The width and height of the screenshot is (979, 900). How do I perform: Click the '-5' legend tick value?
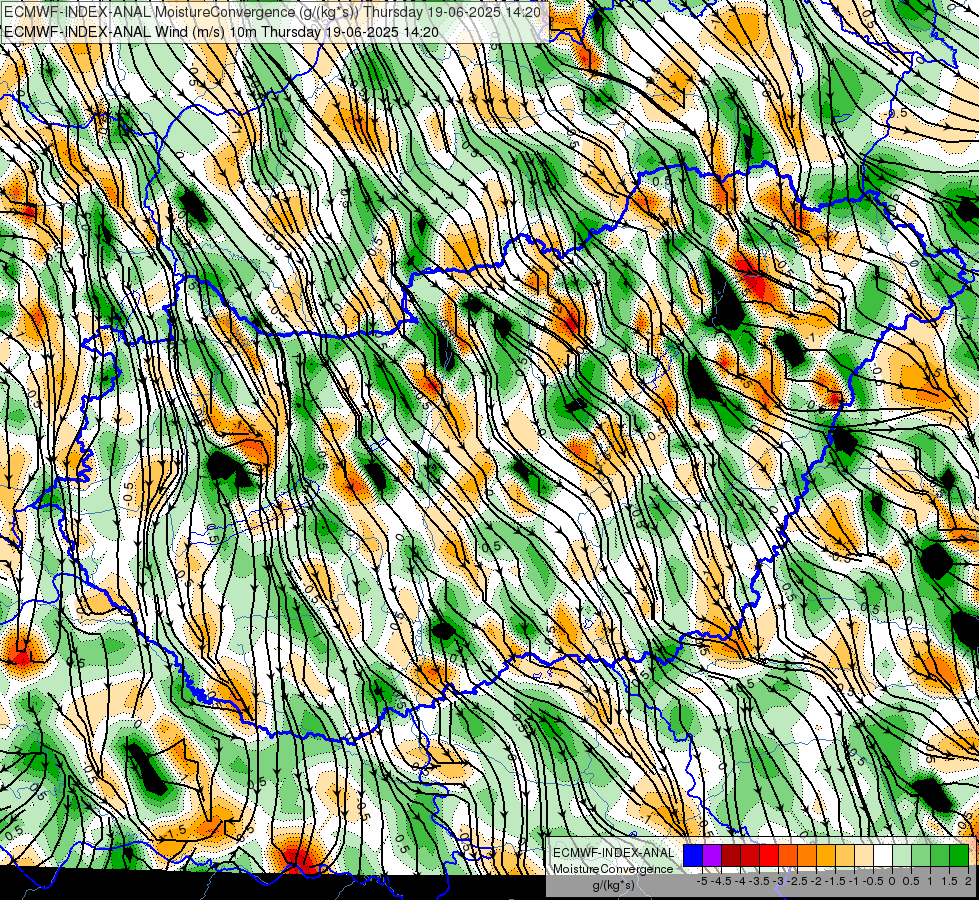tap(702, 881)
